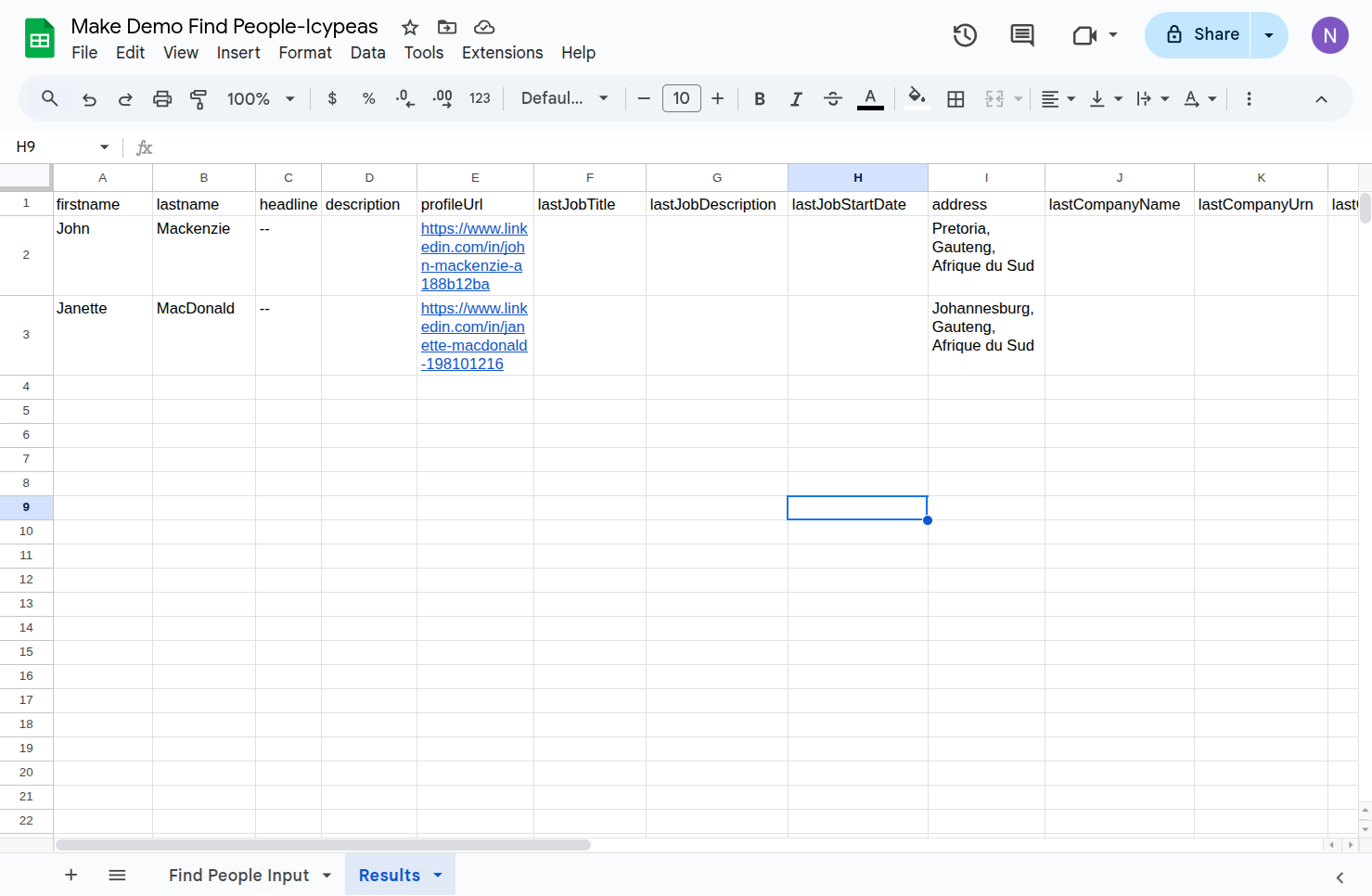Click the redo arrow icon

click(x=125, y=98)
